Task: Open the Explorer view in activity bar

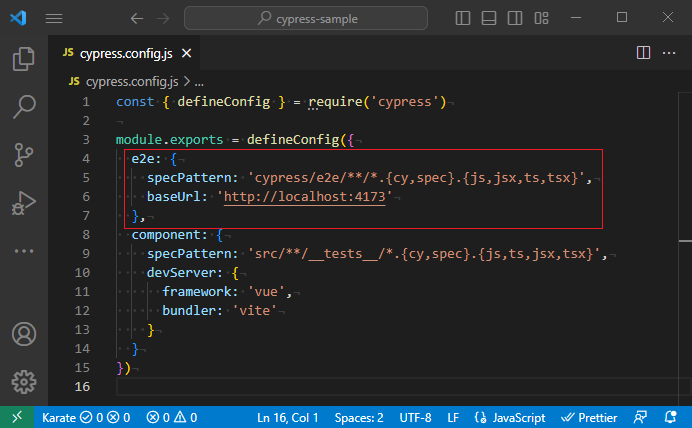Action: pos(24,59)
